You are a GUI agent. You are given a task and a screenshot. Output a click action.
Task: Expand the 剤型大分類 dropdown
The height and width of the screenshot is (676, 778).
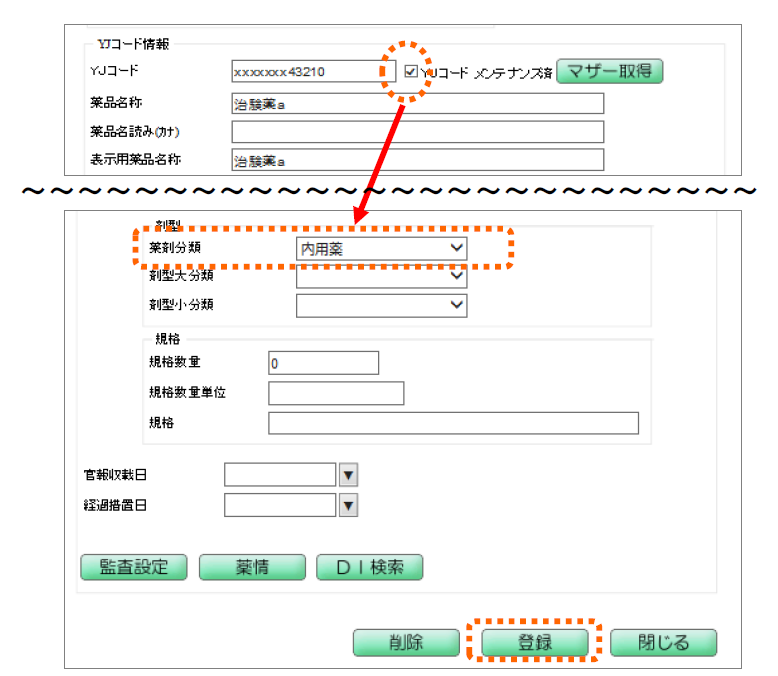click(x=381, y=277)
